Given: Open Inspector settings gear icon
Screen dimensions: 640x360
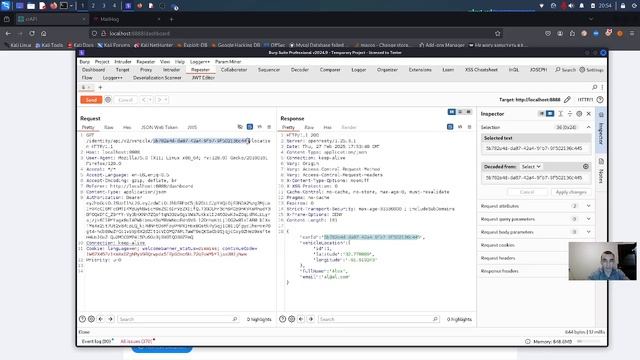Looking at the screenshot, I should 579,113.
